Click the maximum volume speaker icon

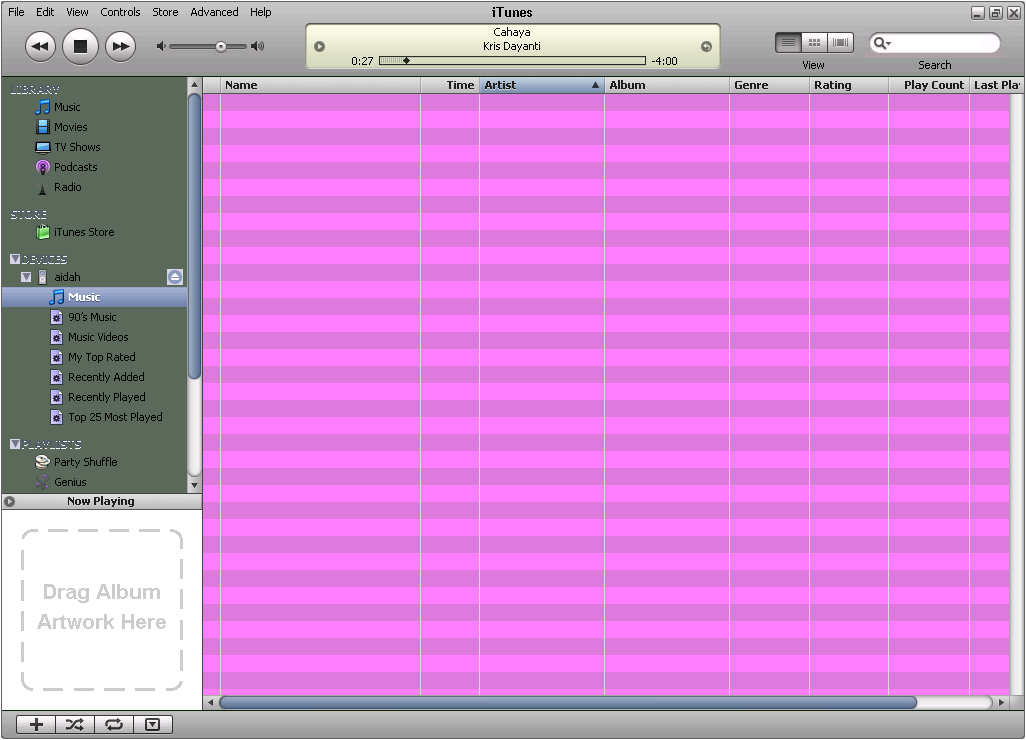point(258,46)
